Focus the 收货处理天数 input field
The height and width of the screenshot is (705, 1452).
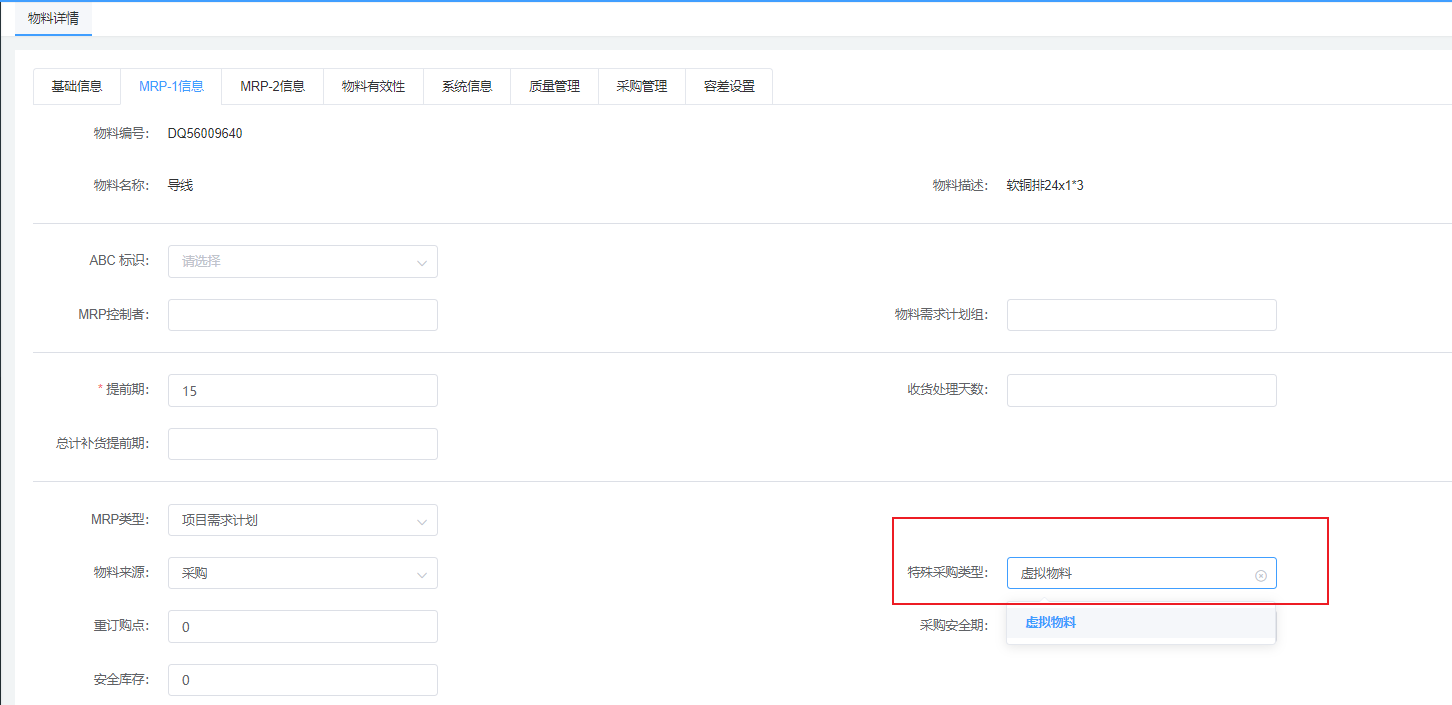[x=1141, y=391]
